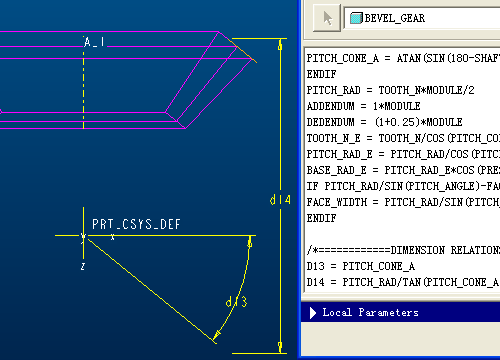The width and height of the screenshot is (500, 360).
Task: Click the arrow select pointer button
Action: click(x=327, y=18)
